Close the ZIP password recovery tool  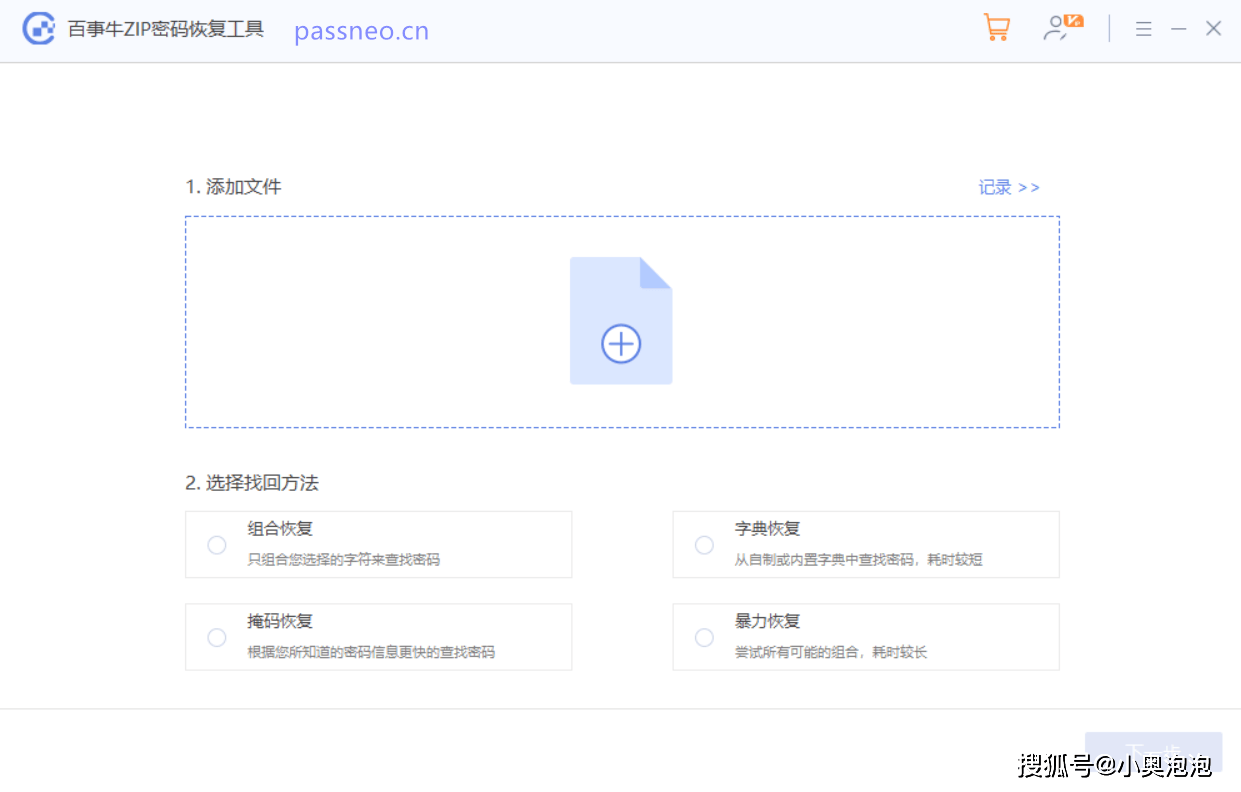point(1213,29)
